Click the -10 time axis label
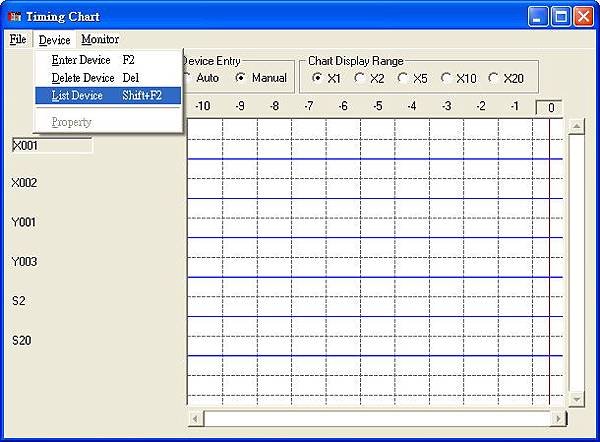This screenshot has width=600, height=442. [x=202, y=106]
